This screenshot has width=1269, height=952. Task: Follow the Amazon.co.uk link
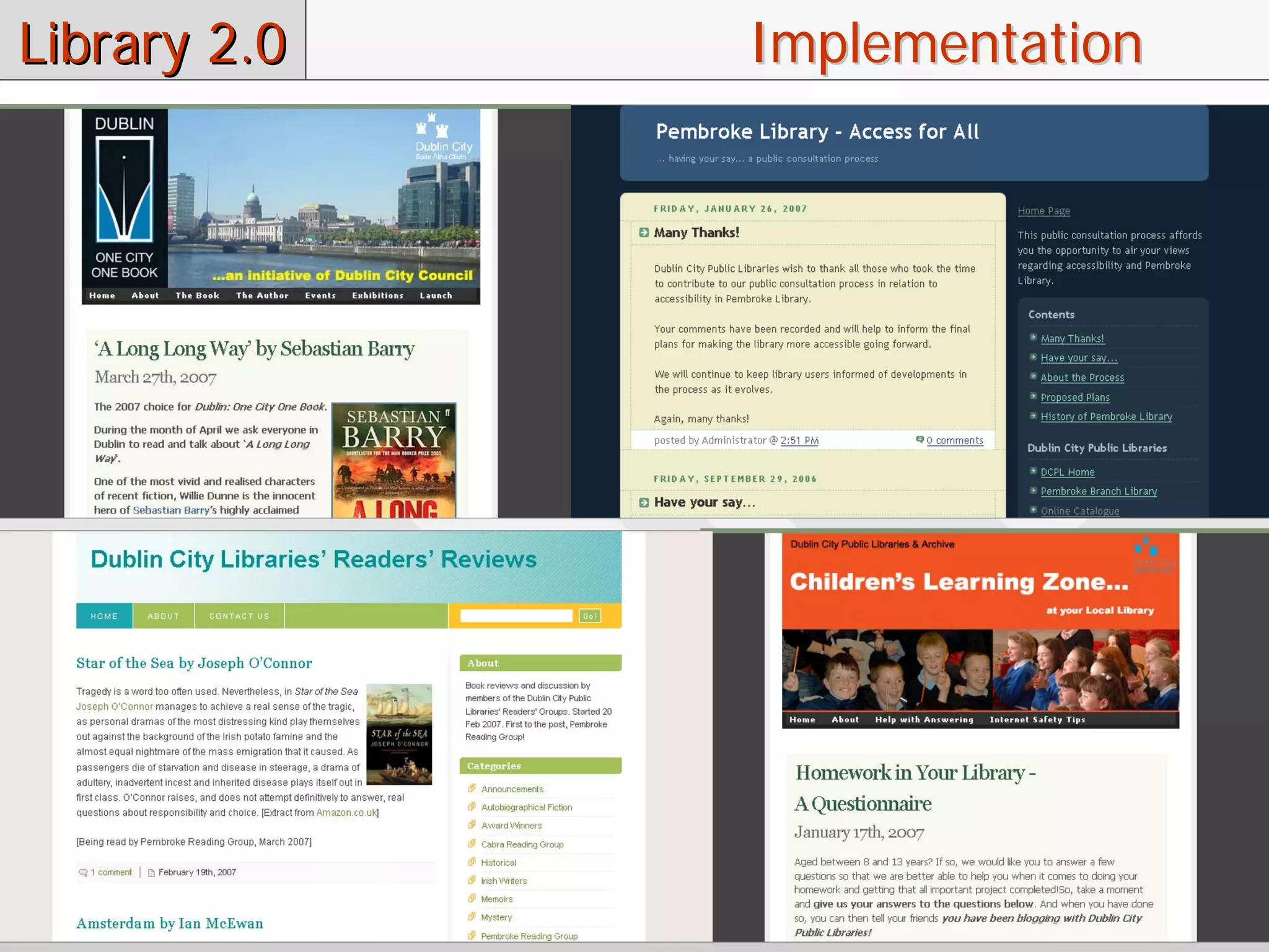[x=346, y=813]
